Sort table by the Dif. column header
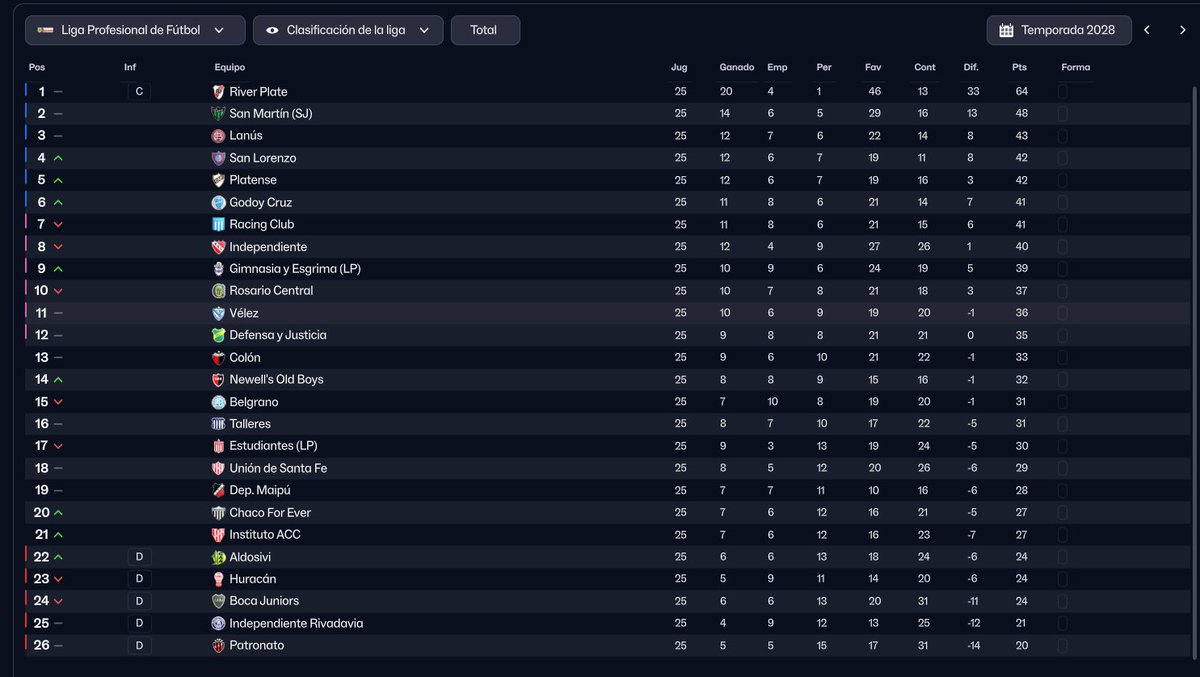The image size is (1200, 677). tap(971, 67)
